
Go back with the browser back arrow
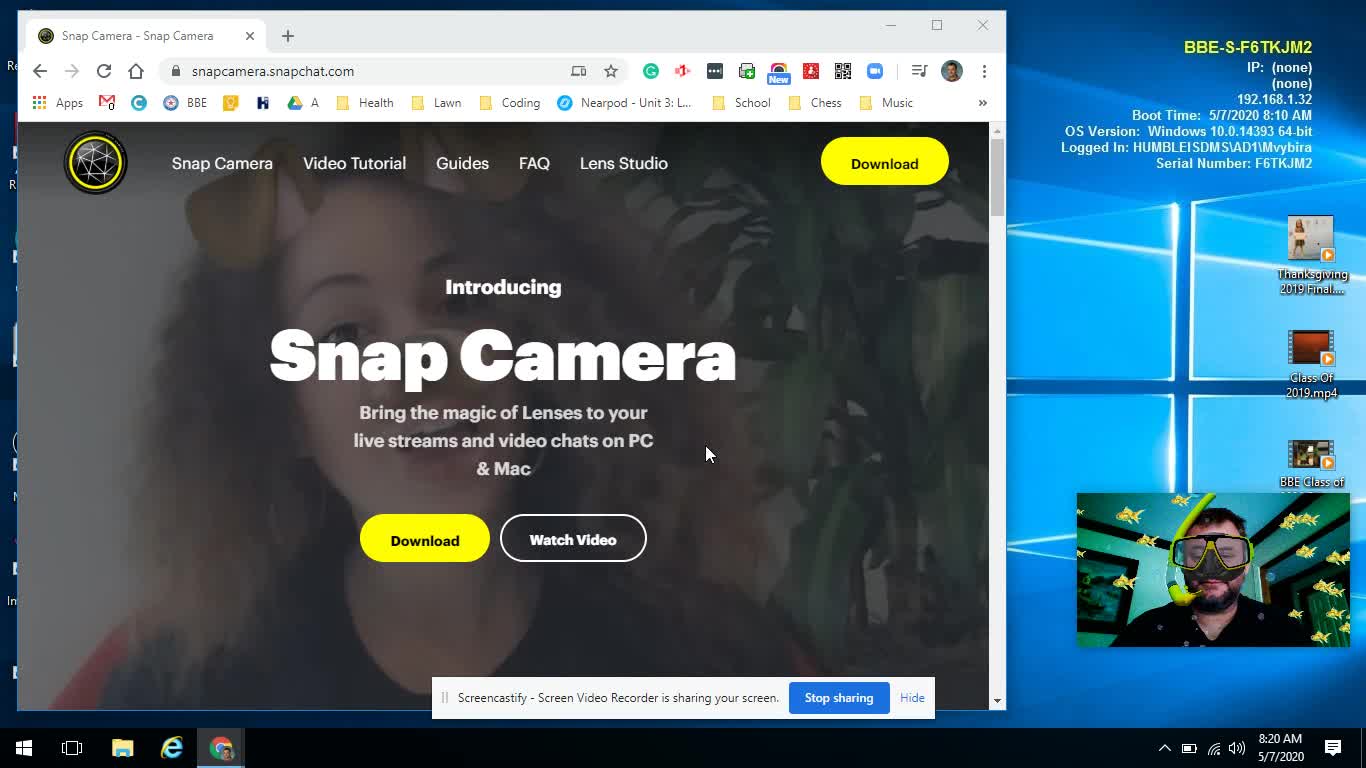tap(39, 71)
